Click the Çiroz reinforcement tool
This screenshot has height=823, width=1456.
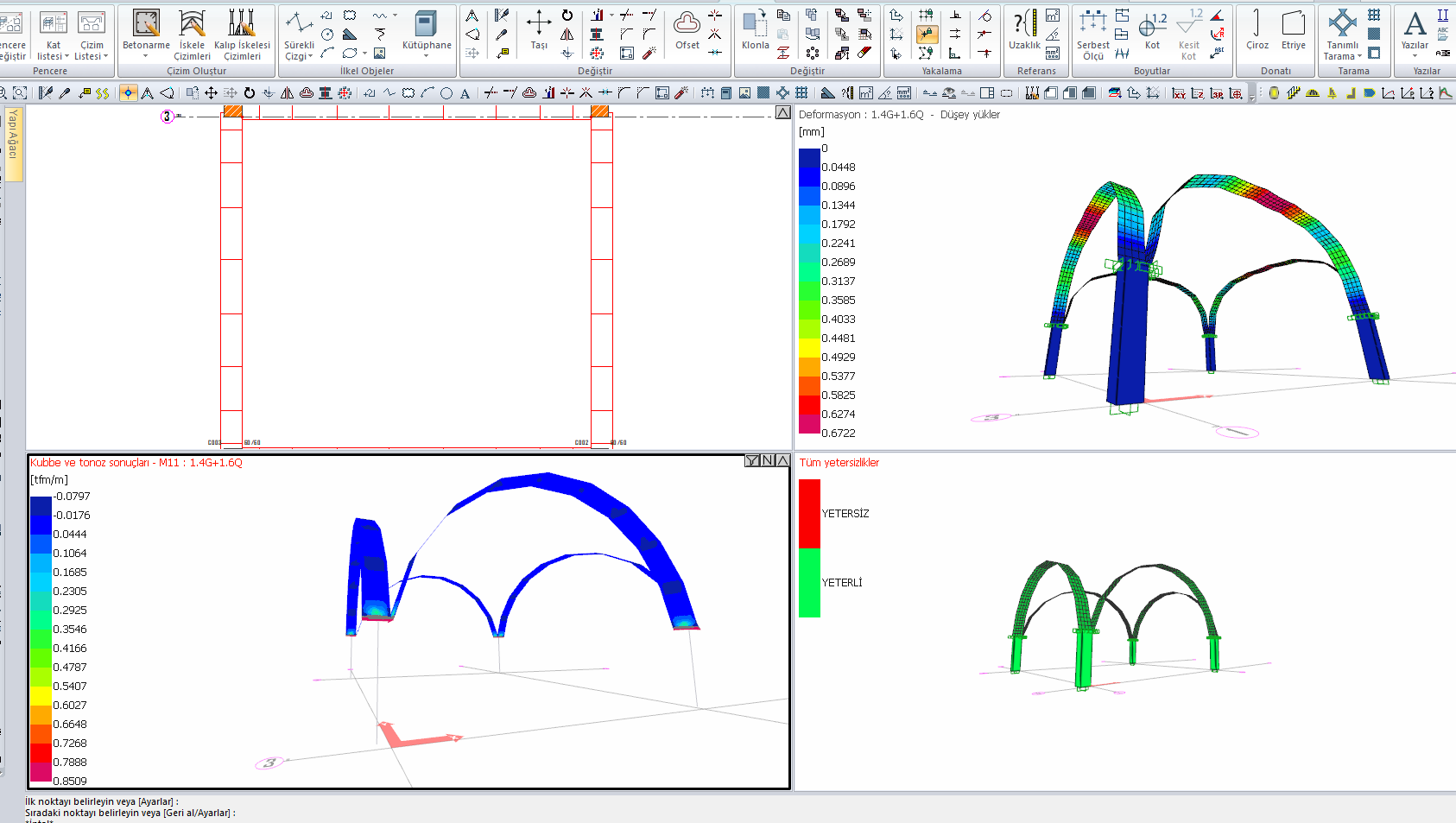1257,29
